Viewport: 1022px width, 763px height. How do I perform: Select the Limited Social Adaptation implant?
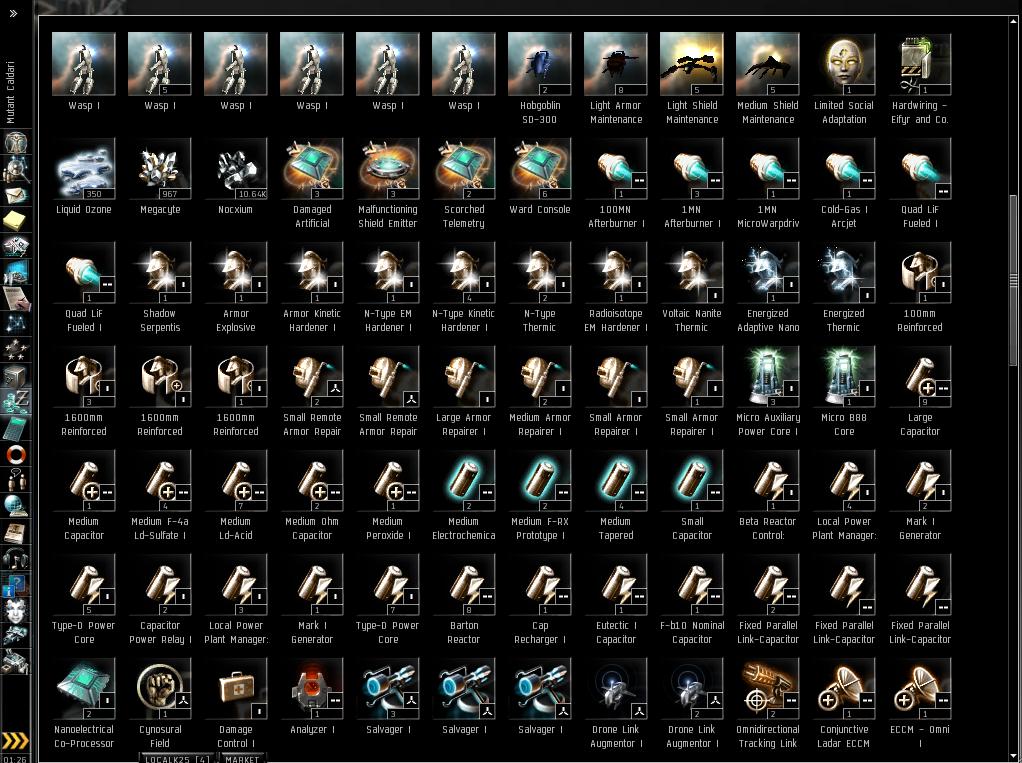(844, 79)
